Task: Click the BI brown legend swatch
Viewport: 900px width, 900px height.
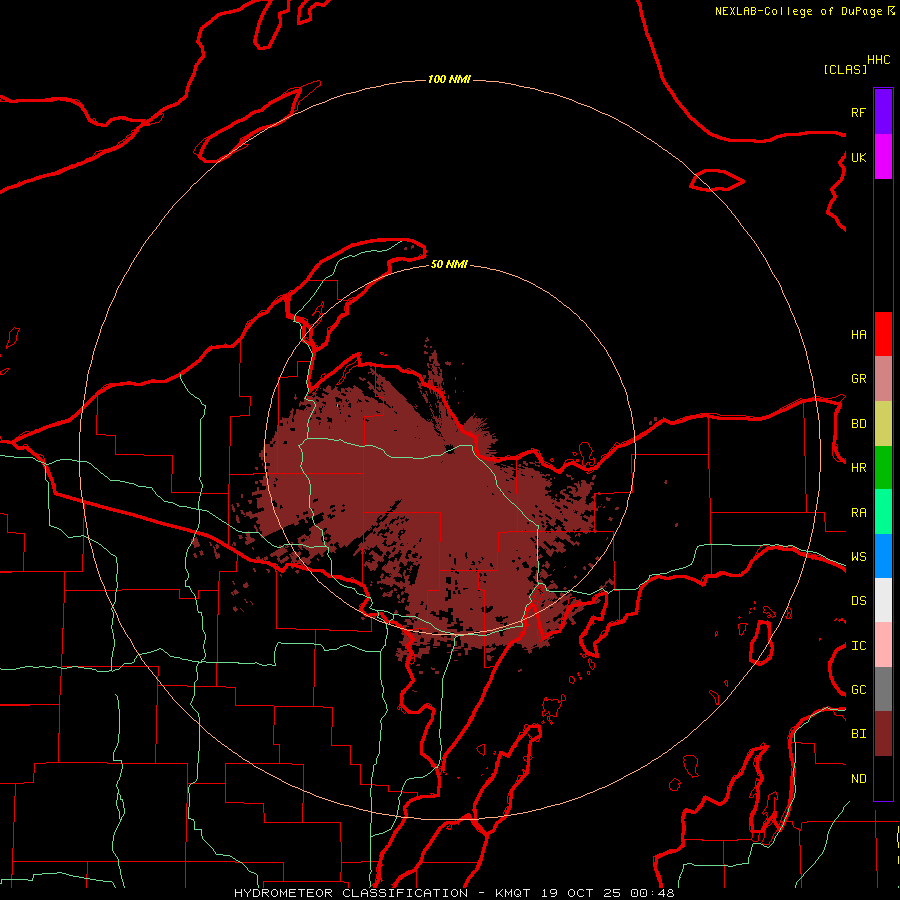Action: pos(883,734)
